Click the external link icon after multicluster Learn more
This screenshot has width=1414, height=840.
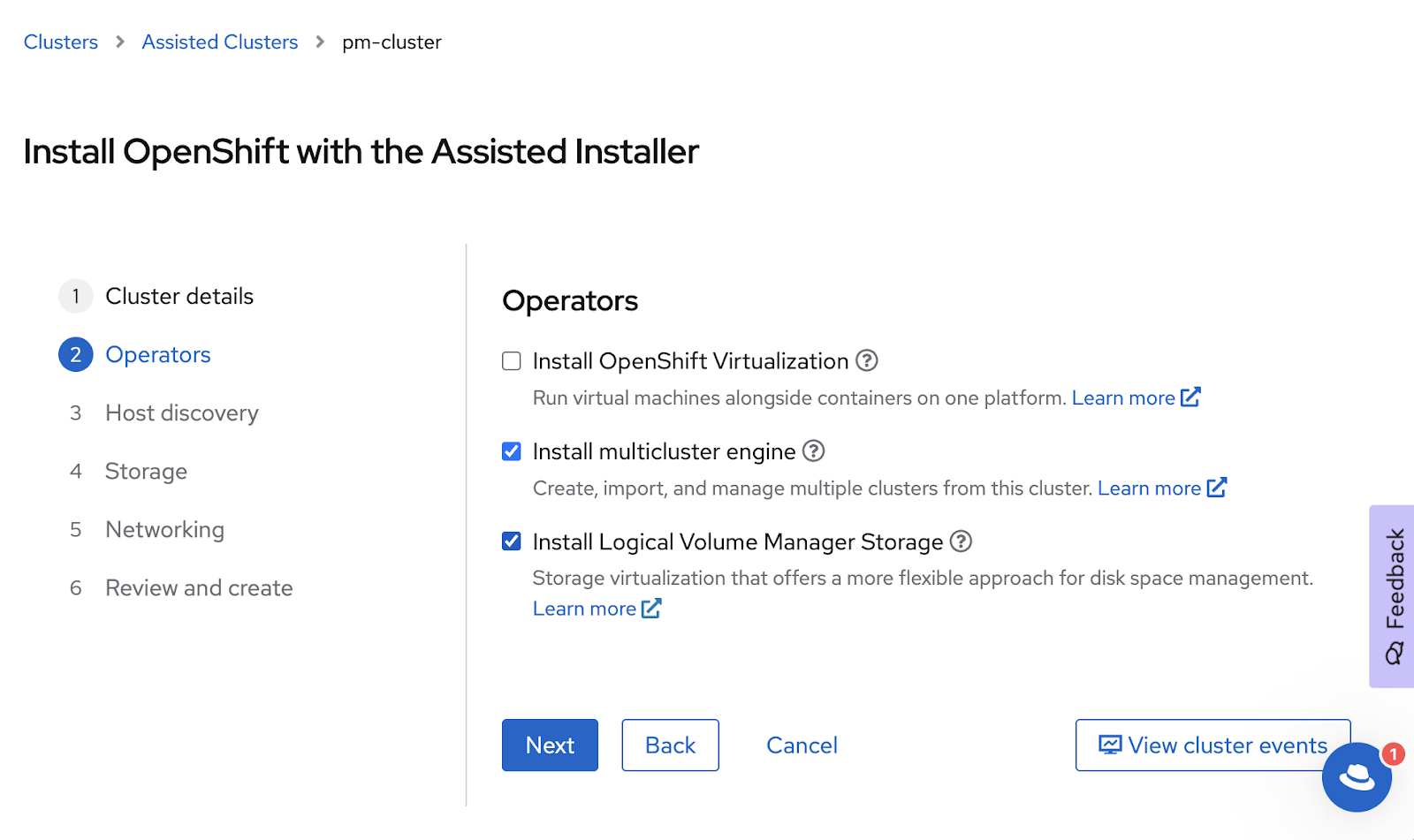1218,487
